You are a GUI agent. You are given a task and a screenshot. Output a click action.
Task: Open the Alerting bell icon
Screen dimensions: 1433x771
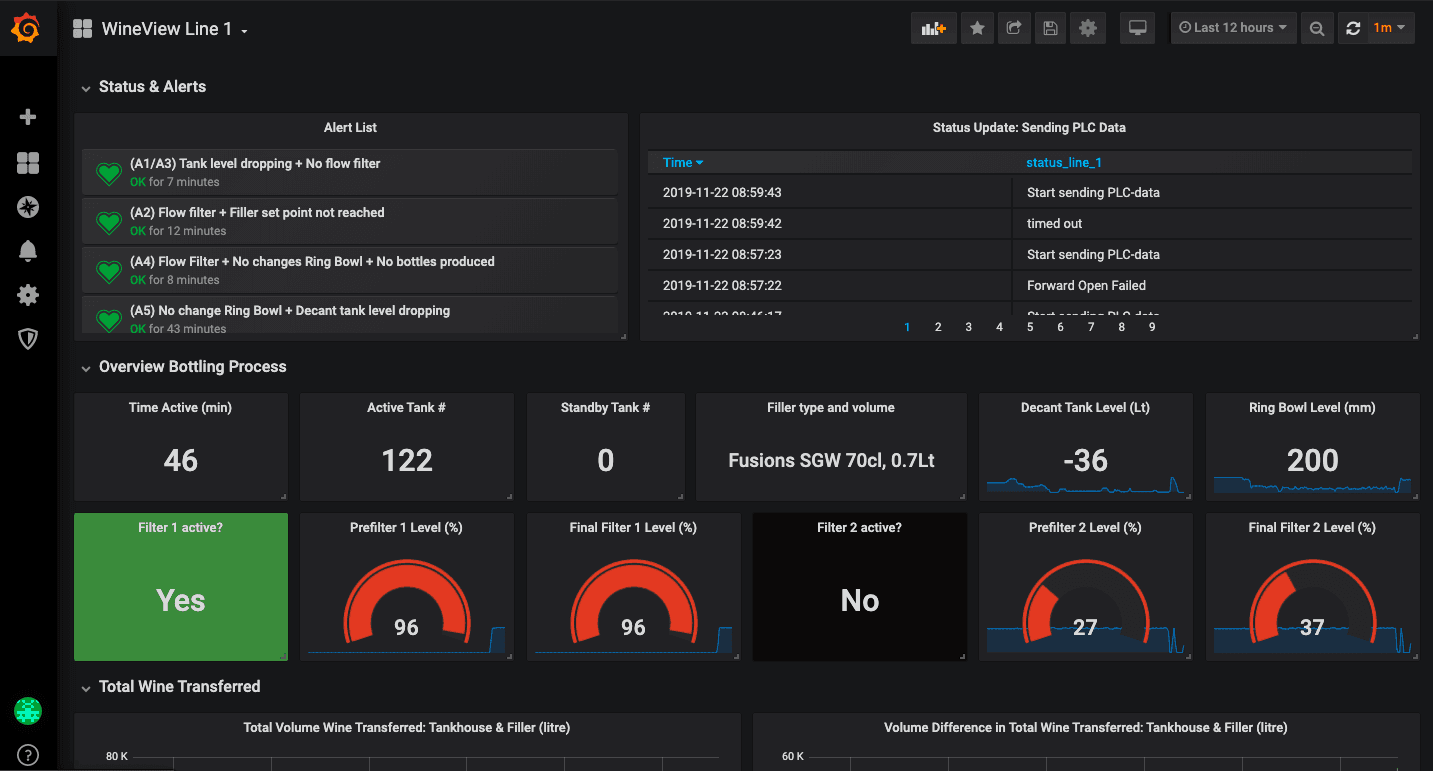[x=28, y=251]
